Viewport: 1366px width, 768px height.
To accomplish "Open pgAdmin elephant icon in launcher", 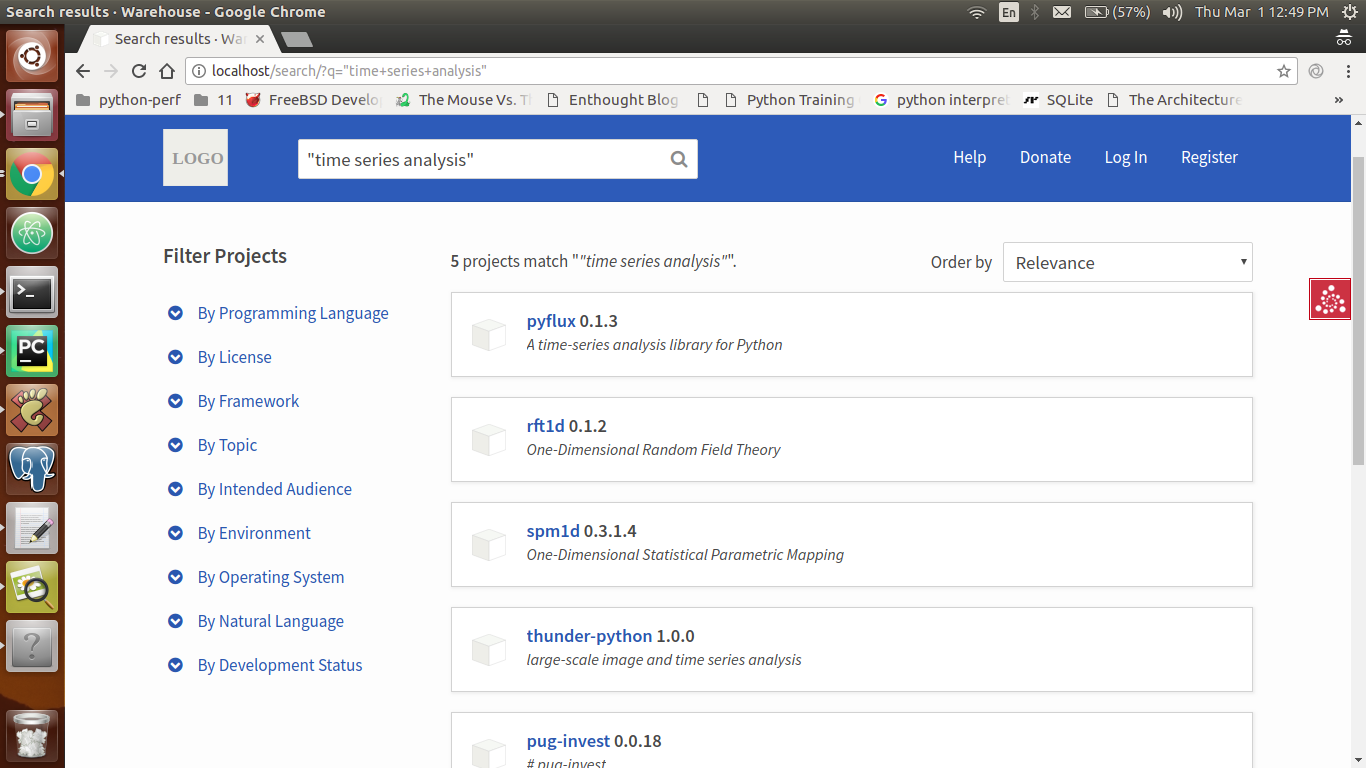I will pos(32,469).
